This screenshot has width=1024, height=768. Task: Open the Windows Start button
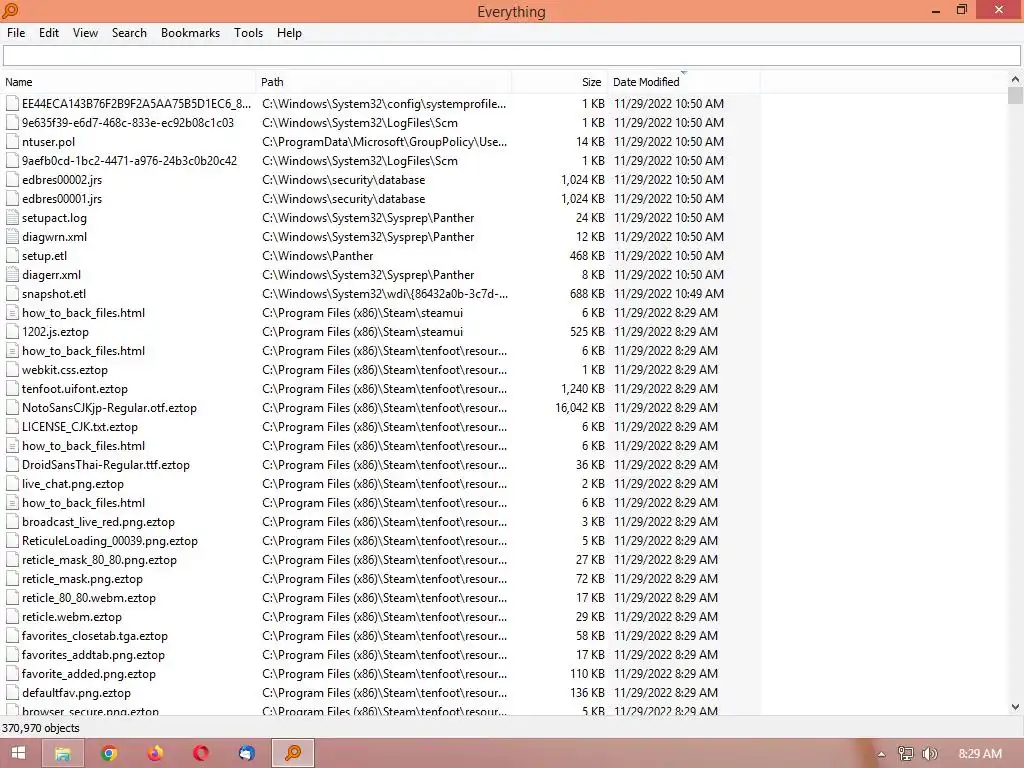pyautogui.click(x=18, y=753)
